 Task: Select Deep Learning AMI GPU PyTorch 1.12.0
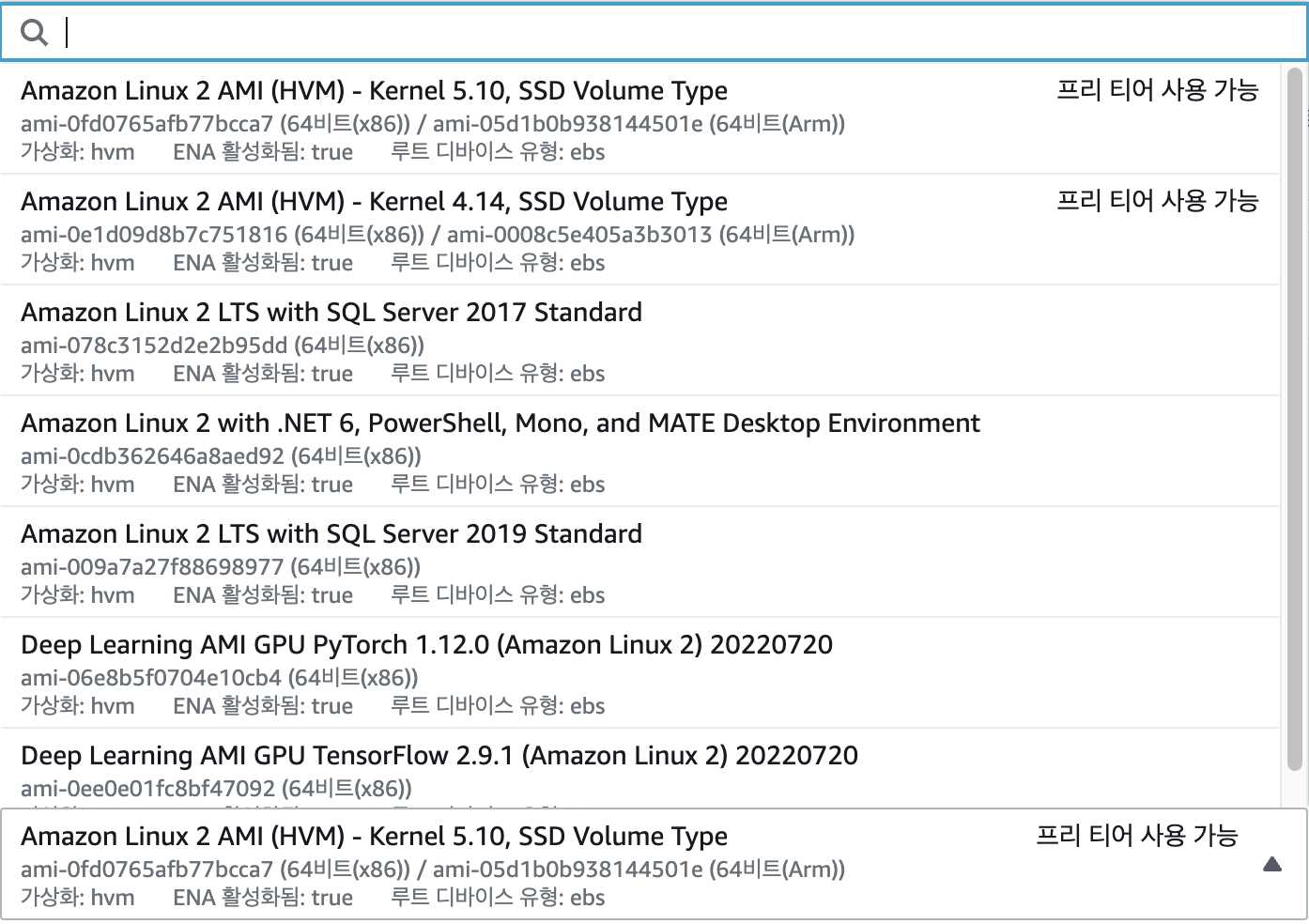(639, 673)
